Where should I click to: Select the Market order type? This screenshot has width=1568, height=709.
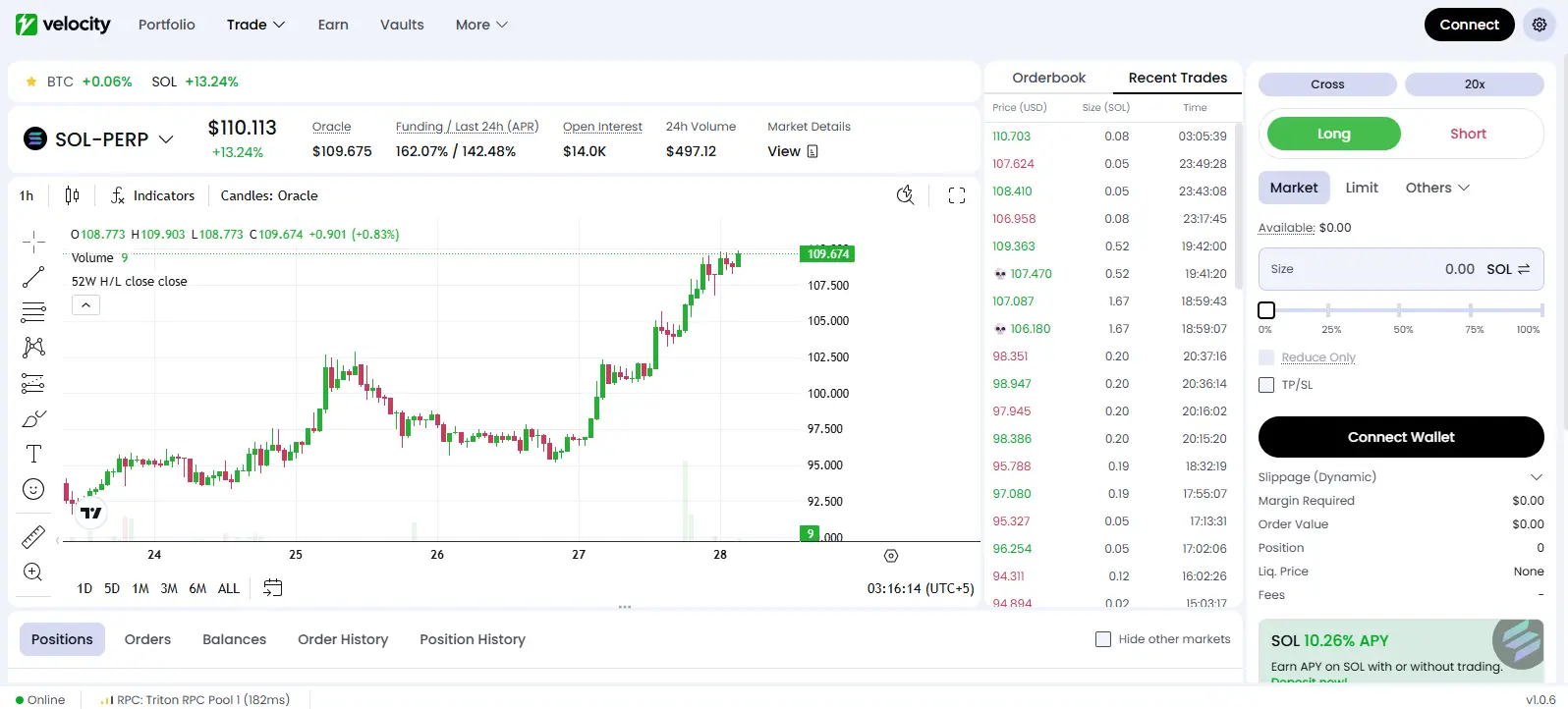[x=1294, y=188]
